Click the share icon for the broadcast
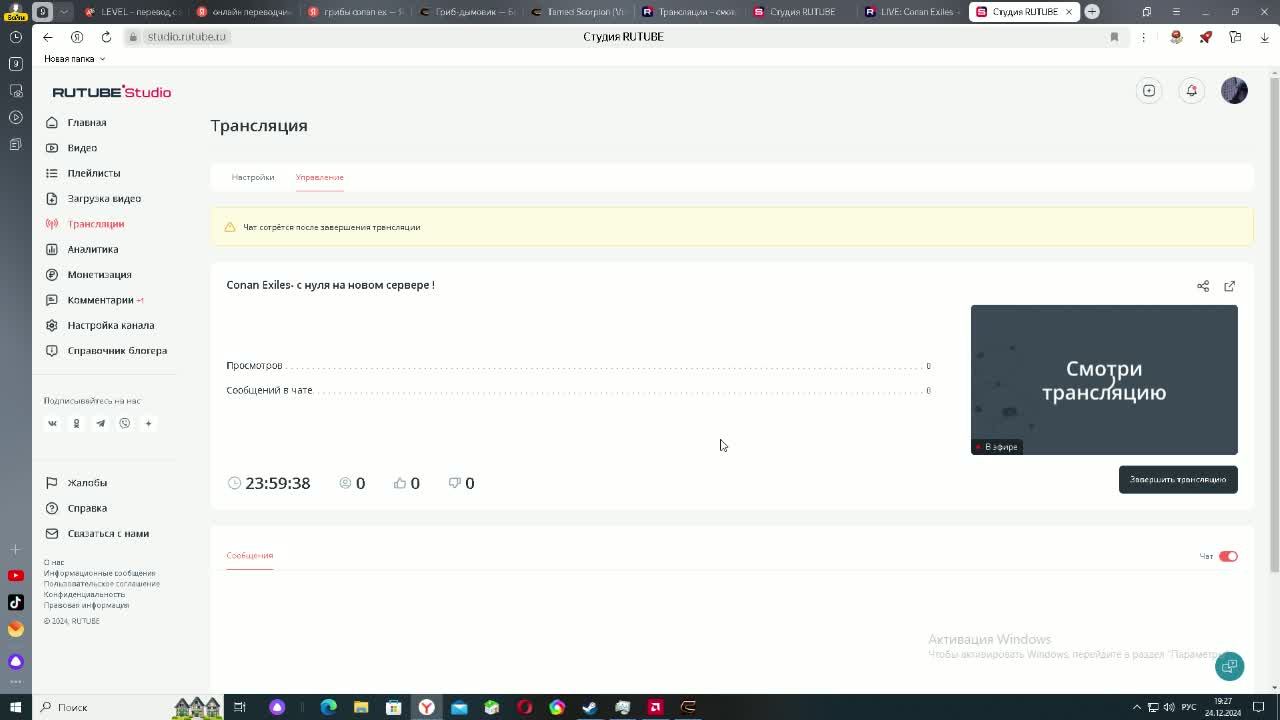The image size is (1280, 720). click(1203, 286)
